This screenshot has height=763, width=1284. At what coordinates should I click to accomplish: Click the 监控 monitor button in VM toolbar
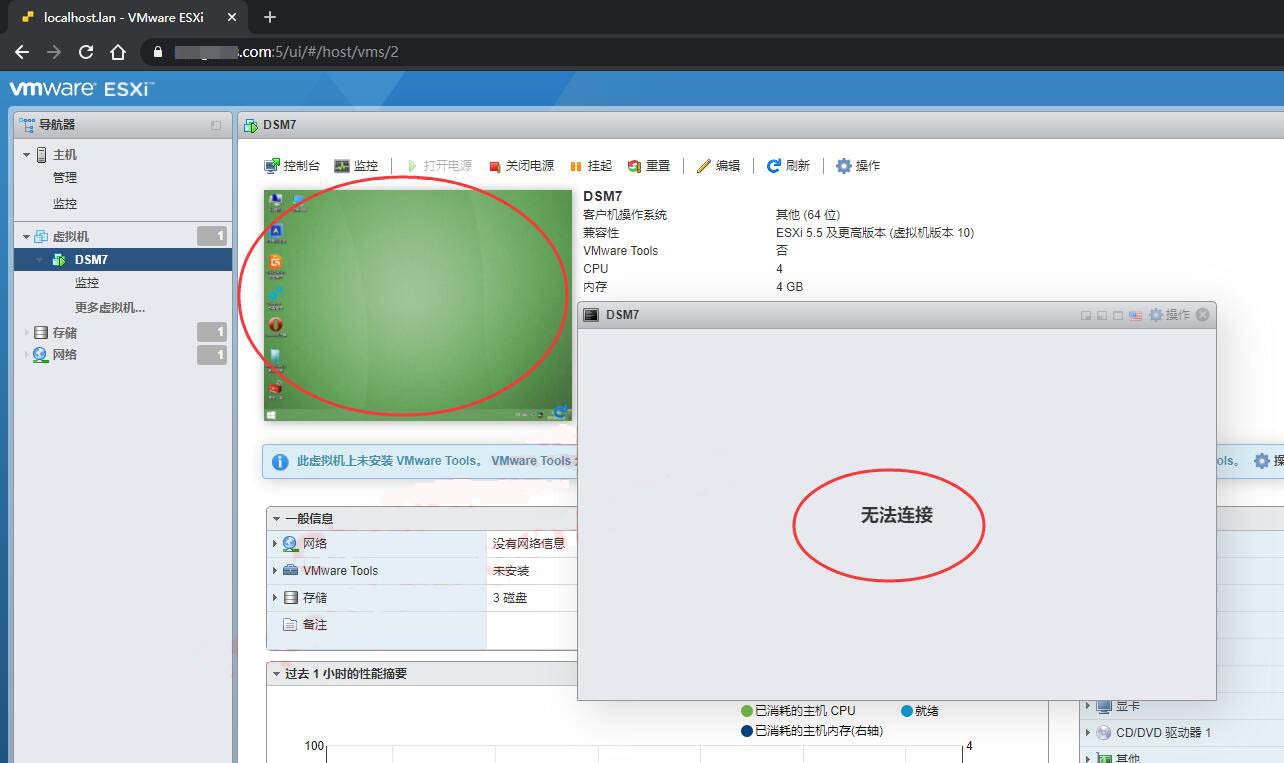point(356,166)
